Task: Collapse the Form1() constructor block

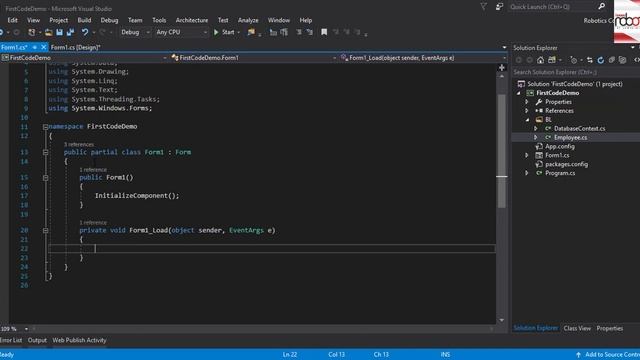Action: (45, 178)
